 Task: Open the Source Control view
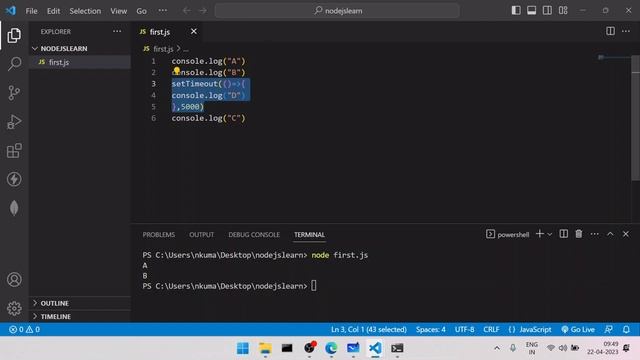click(14, 93)
